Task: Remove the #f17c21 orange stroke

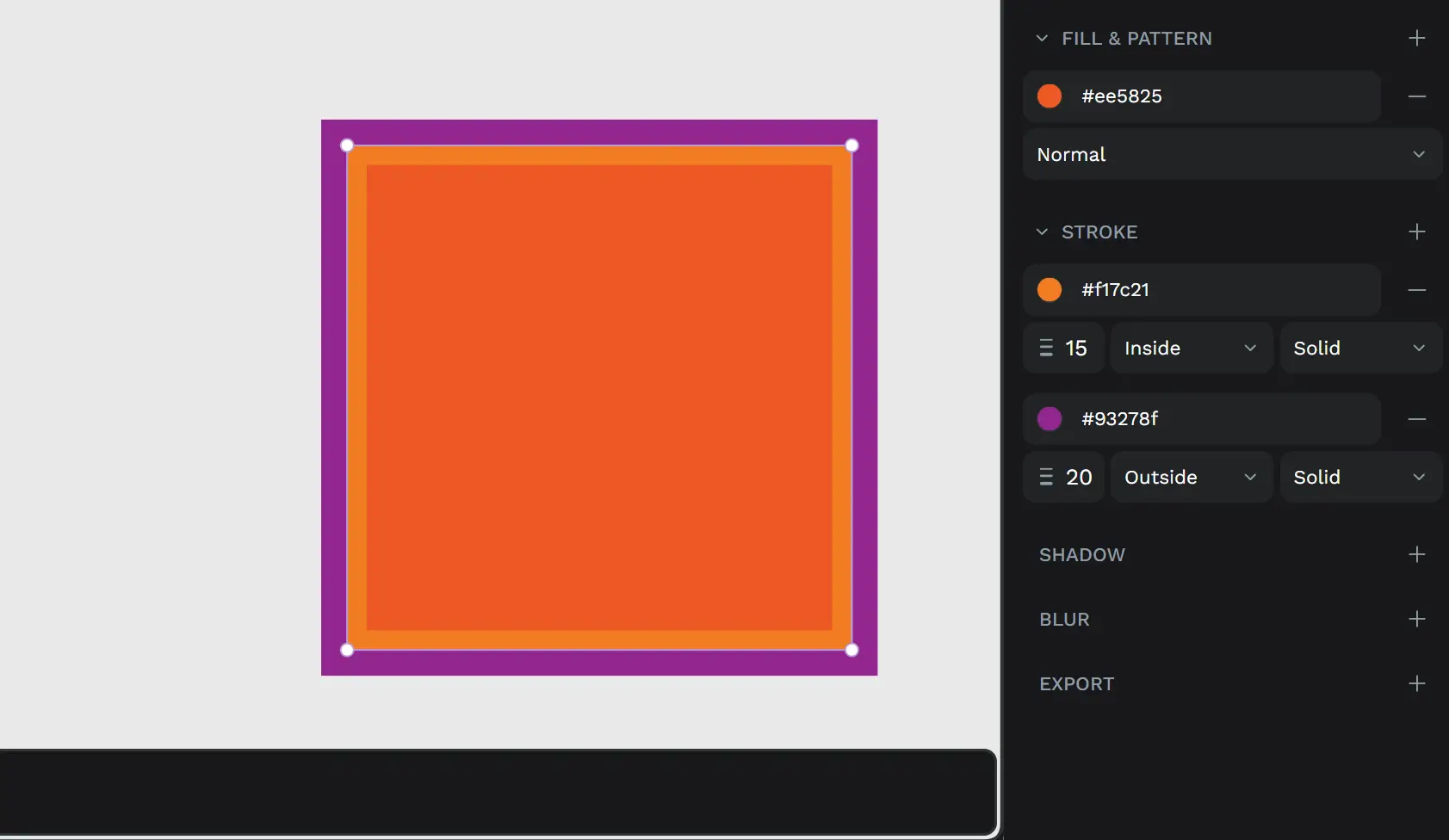Action: (x=1416, y=290)
